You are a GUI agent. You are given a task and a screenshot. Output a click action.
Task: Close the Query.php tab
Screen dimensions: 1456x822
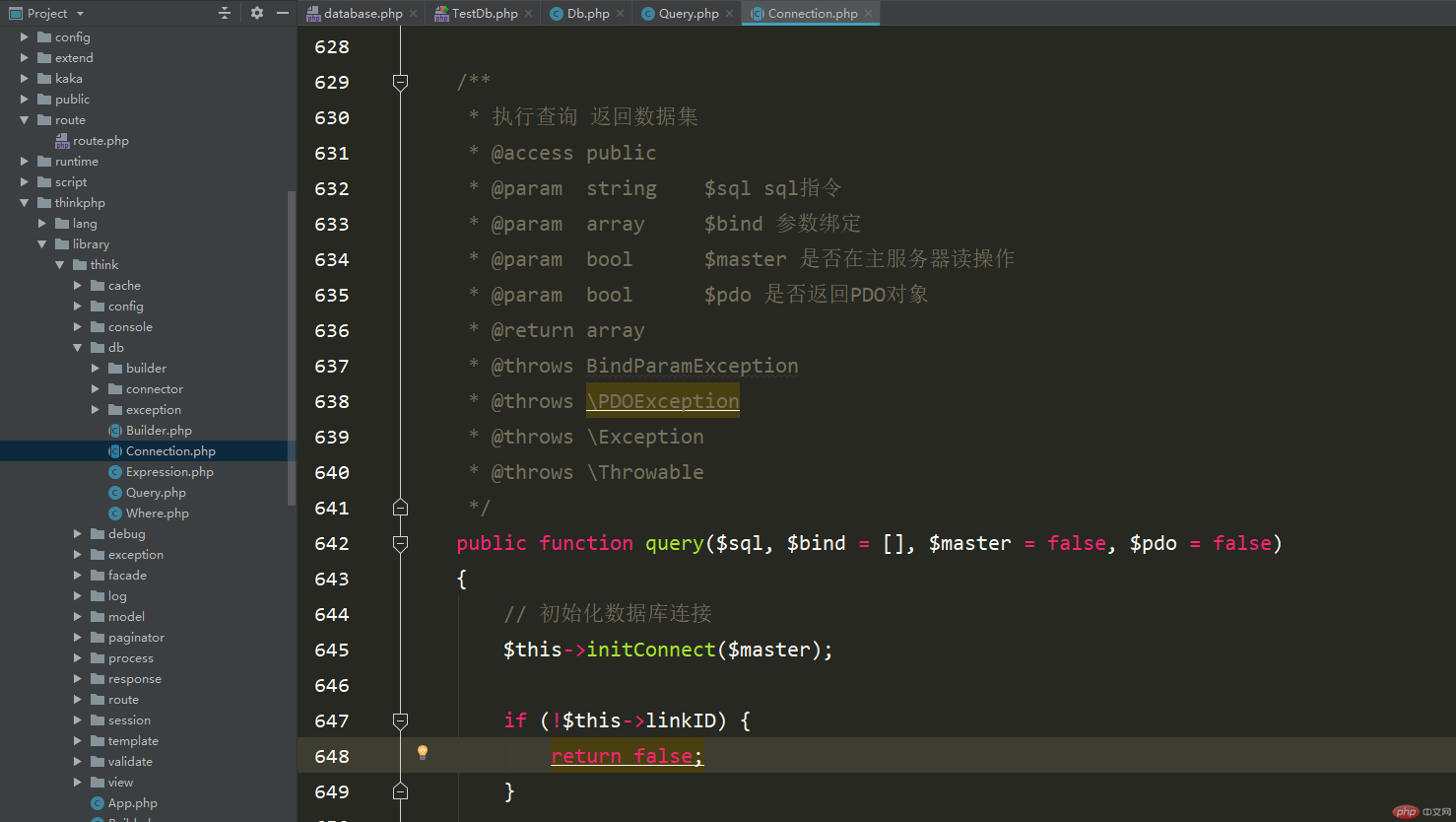[x=730, y=14]
